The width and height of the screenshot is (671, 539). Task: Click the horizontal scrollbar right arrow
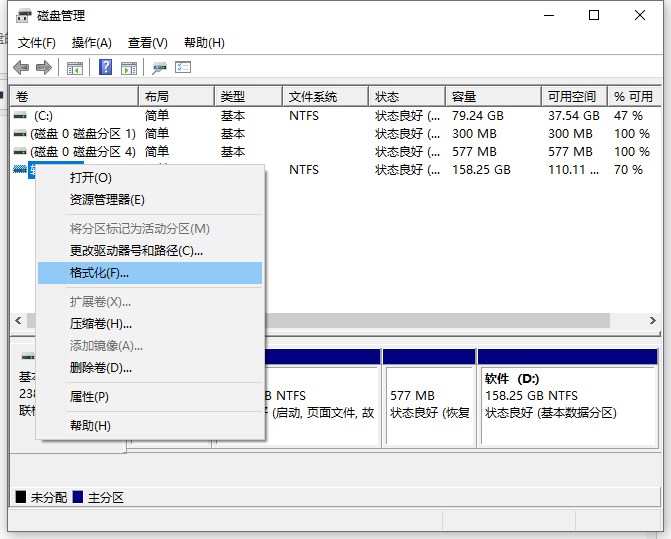coord(652,320)
